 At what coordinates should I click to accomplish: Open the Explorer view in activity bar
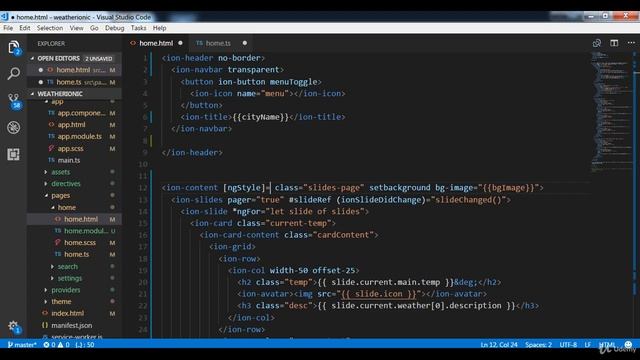pos(13,47)
